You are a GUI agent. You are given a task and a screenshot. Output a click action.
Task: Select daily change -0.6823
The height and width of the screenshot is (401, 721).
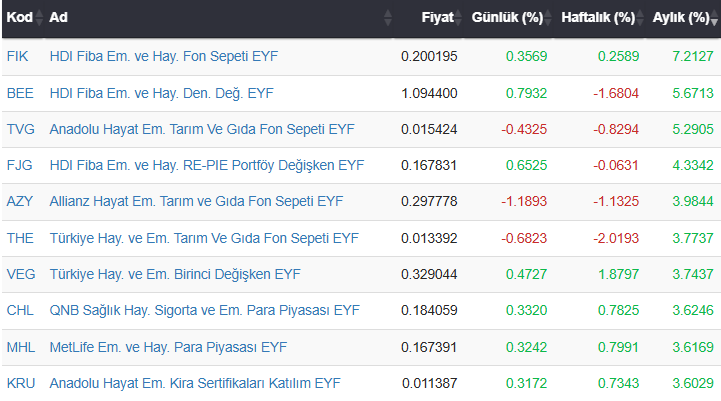tap(524, 238)
